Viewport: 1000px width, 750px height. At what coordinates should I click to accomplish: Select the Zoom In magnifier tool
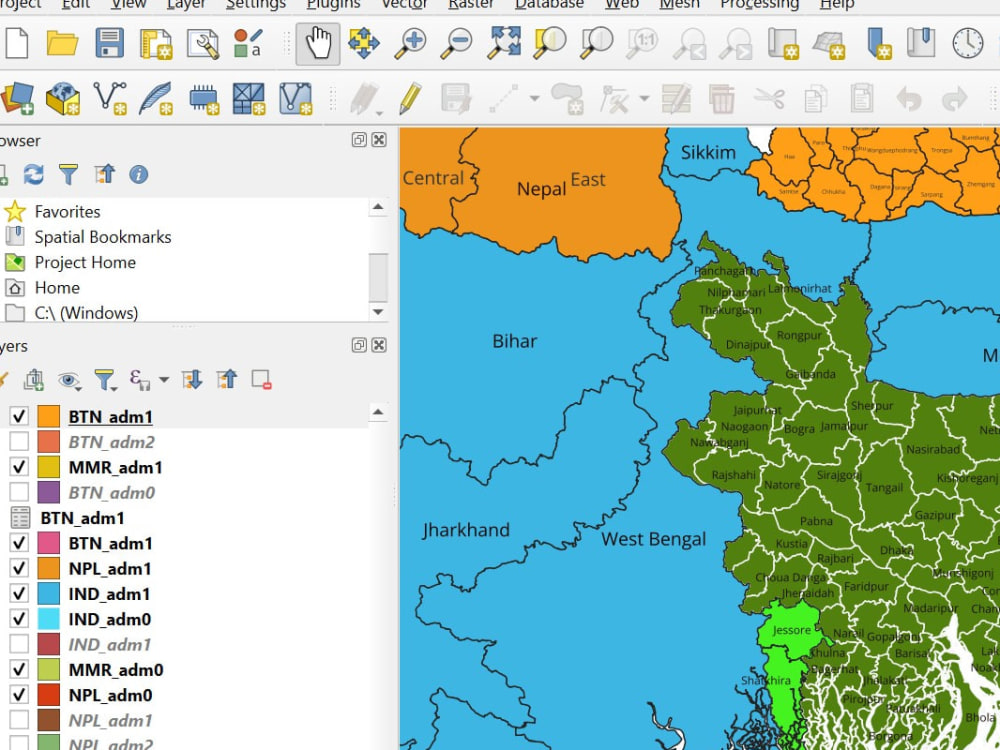[410, 43]
